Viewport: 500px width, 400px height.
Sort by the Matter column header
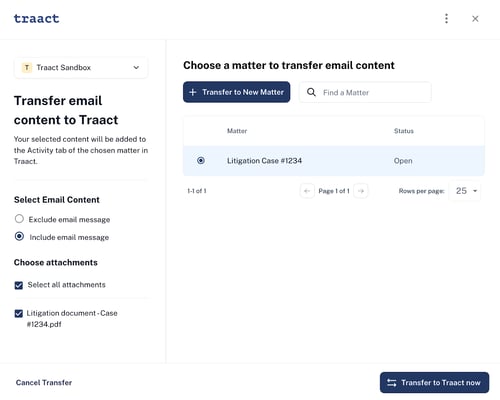pos(237,131)
